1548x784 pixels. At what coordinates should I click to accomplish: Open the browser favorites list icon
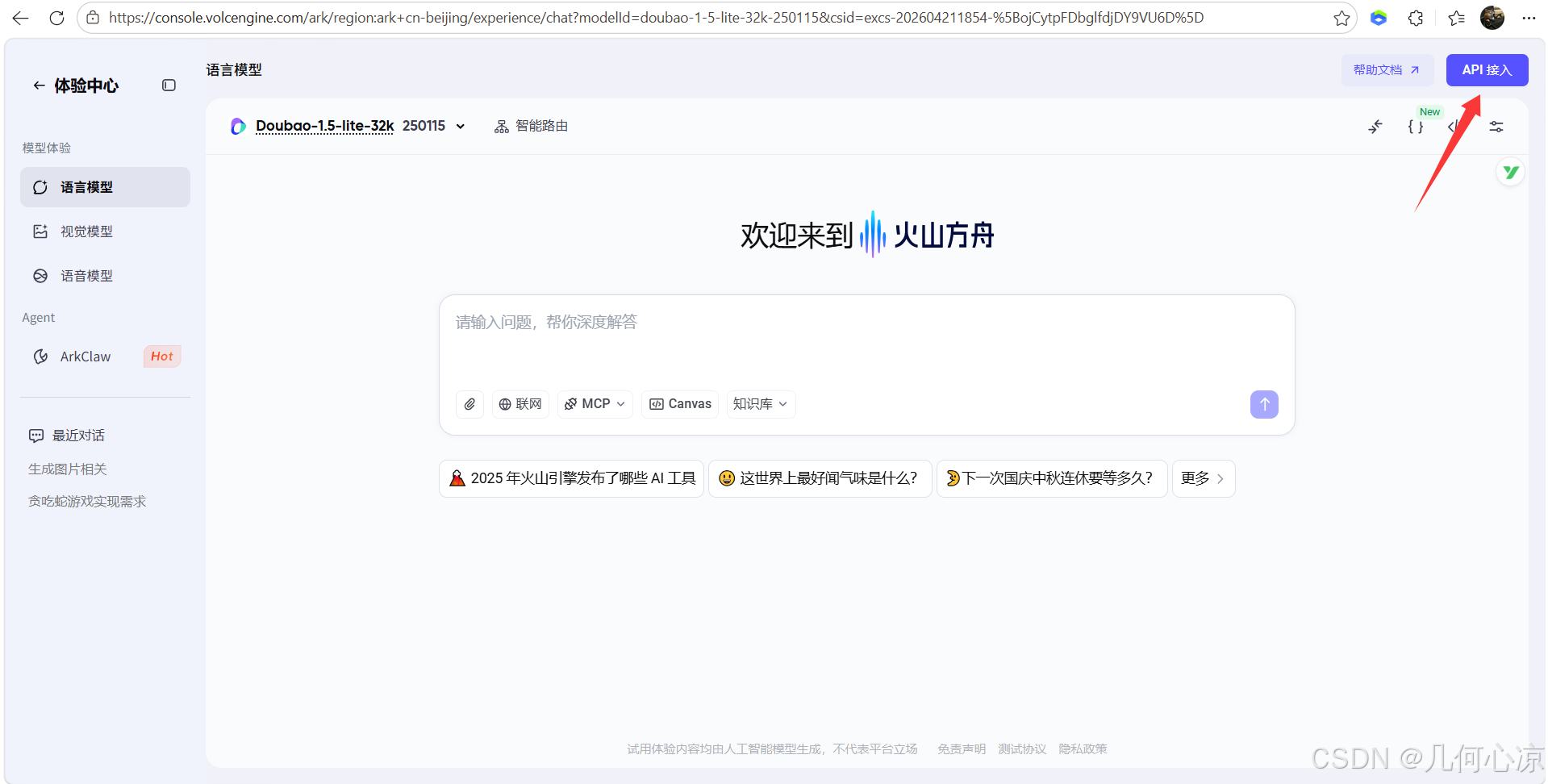click(x=1456, y=18)
